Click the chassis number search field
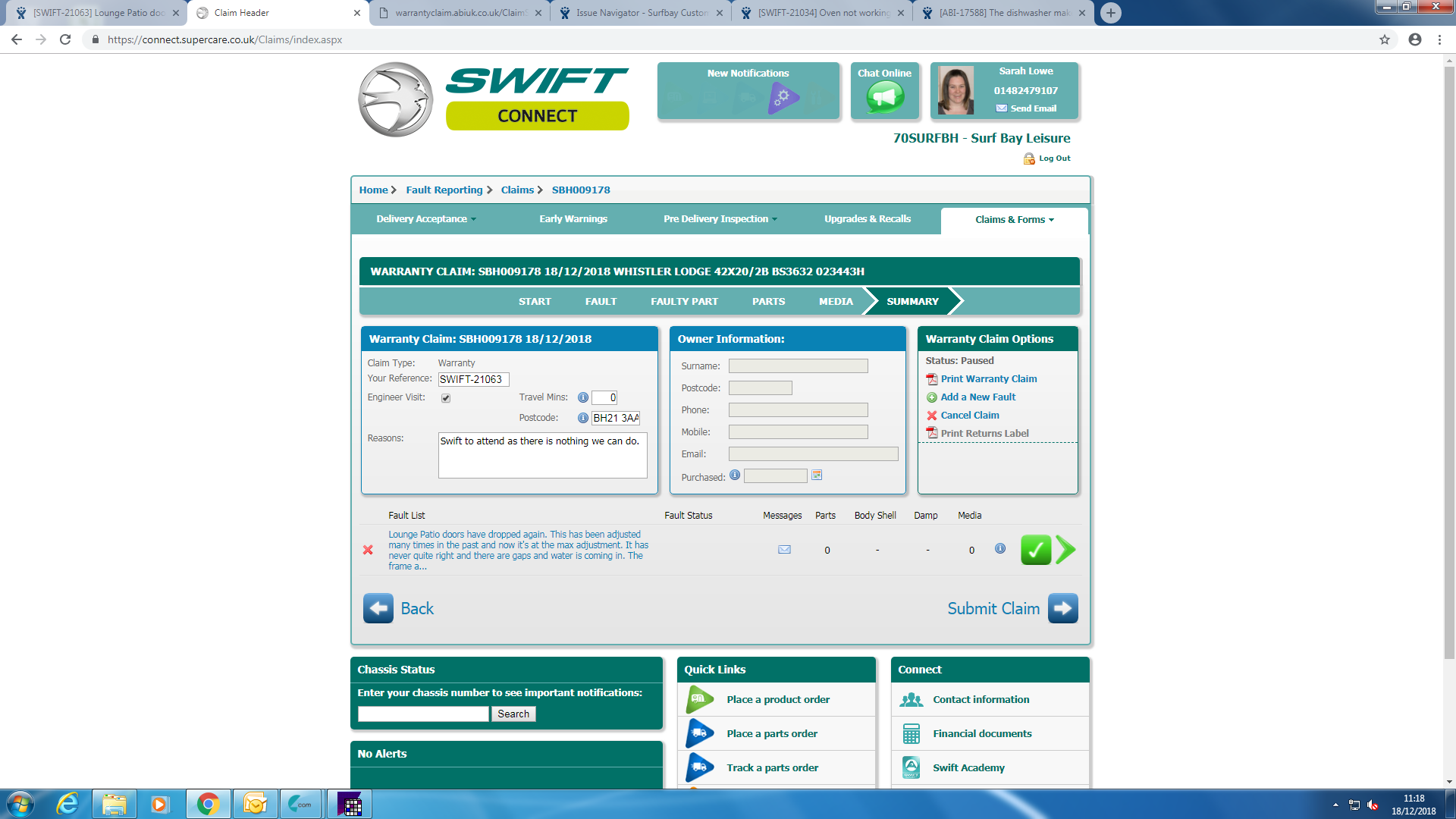The image size is (1456, 819). (423, 714)
